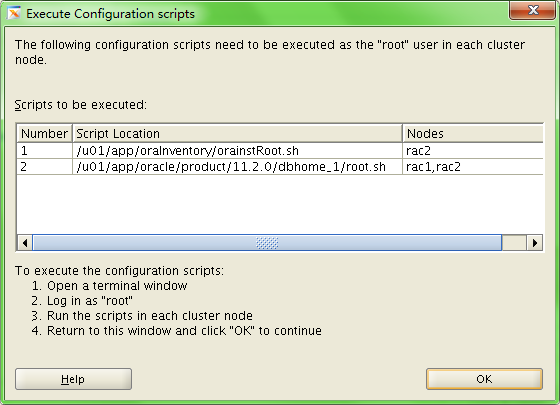Click the empty area of scripts table
The height and width of the screenshot is (405, 560).
[x=280, y=204]
